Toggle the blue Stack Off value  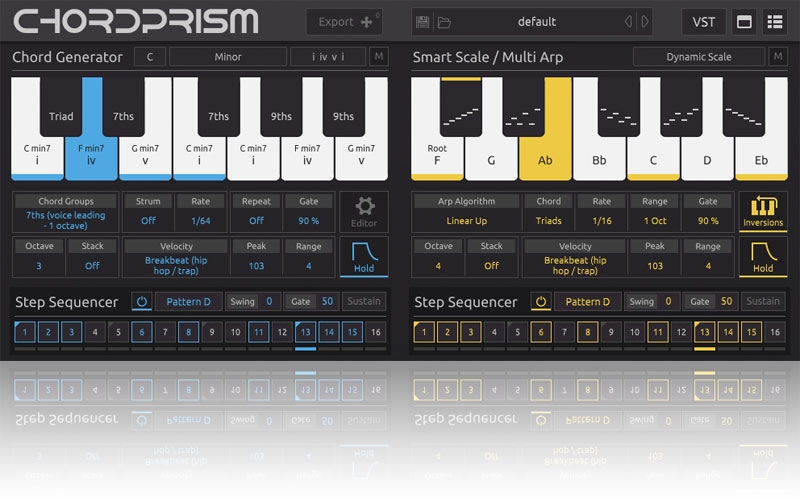(92, 265)
